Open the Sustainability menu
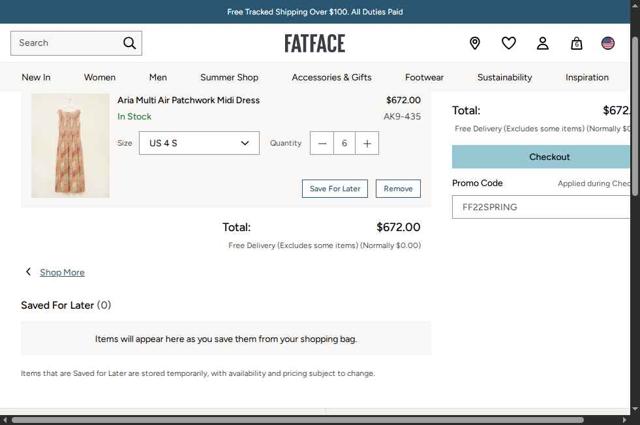Image resolution: width=640 pixels, height=425 pixels. click(504, 77)
